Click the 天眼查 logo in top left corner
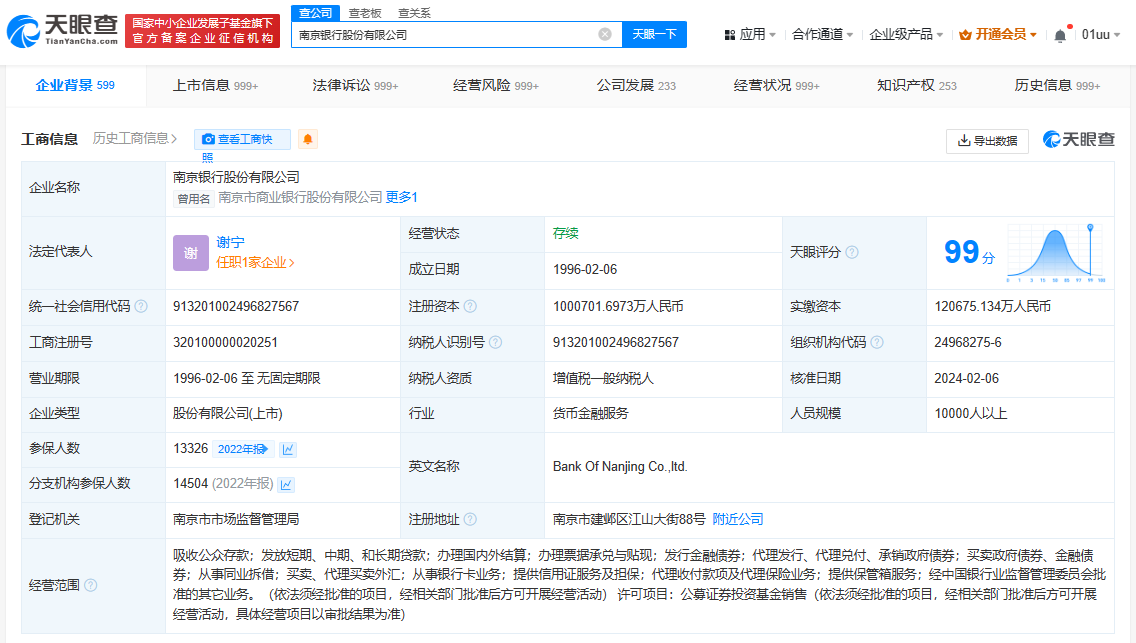This screenshot has width=1136, height=643. click(x=62, y=29)
